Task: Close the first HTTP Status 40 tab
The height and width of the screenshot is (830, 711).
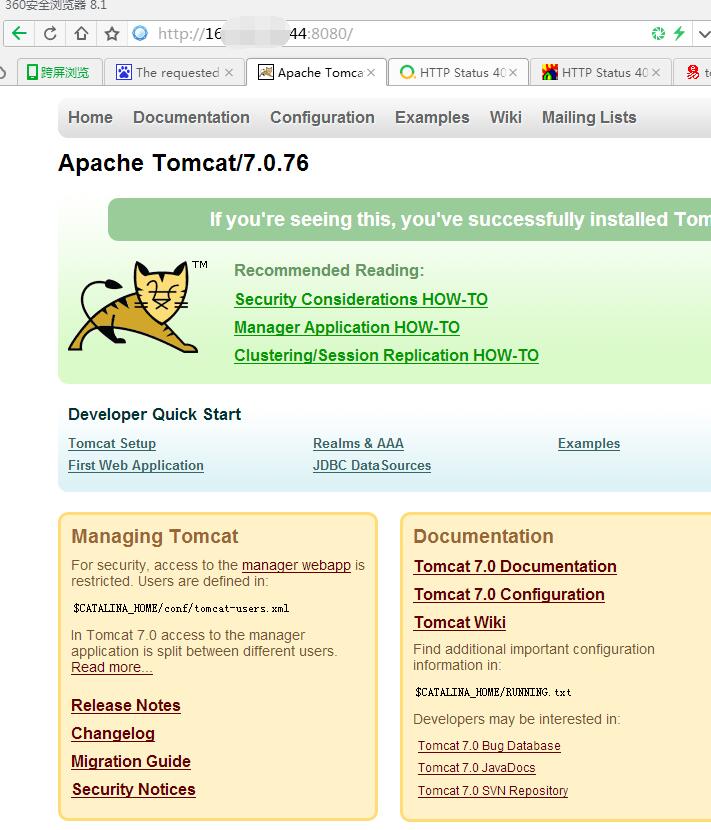Action: (513, 73)
